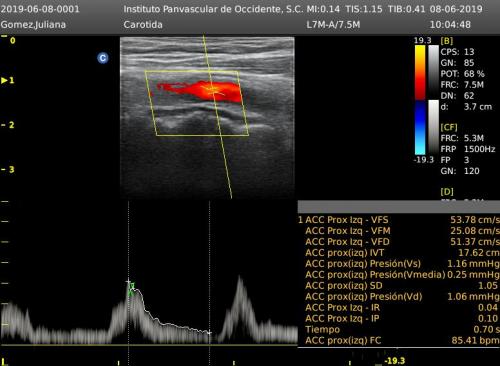Click the red-yellow color velocity scale bar
The height and width of the screenshot is (366, 500).
[x=420, y=72]
